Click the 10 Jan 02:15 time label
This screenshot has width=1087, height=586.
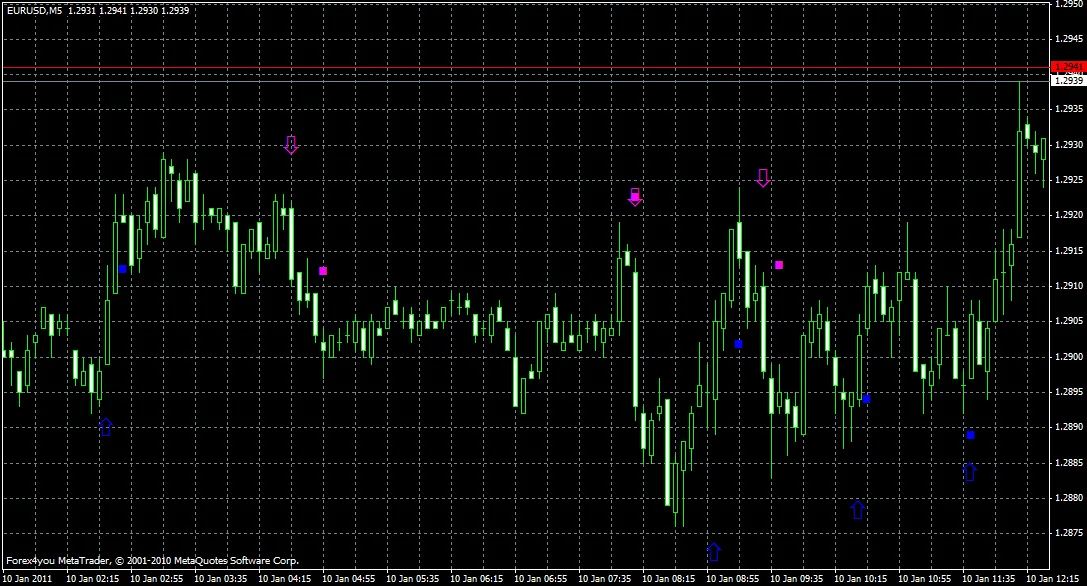[x=92, y=578]
